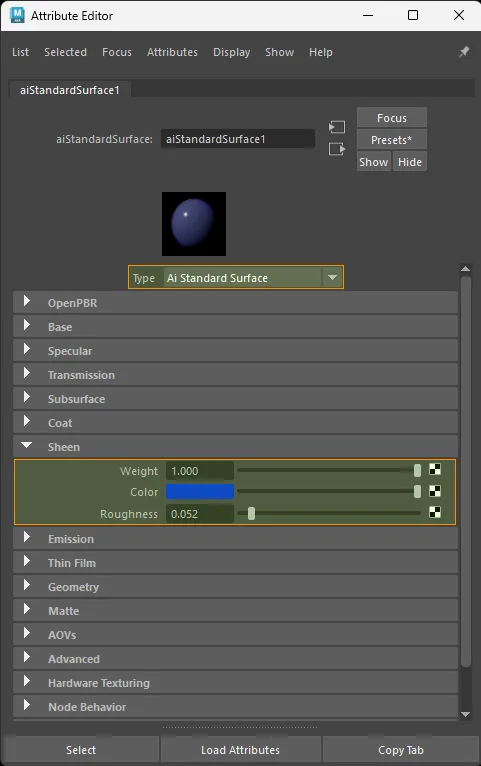Click the vertical scrollbar thumb
481x766 pixels.
click(466, 471)
